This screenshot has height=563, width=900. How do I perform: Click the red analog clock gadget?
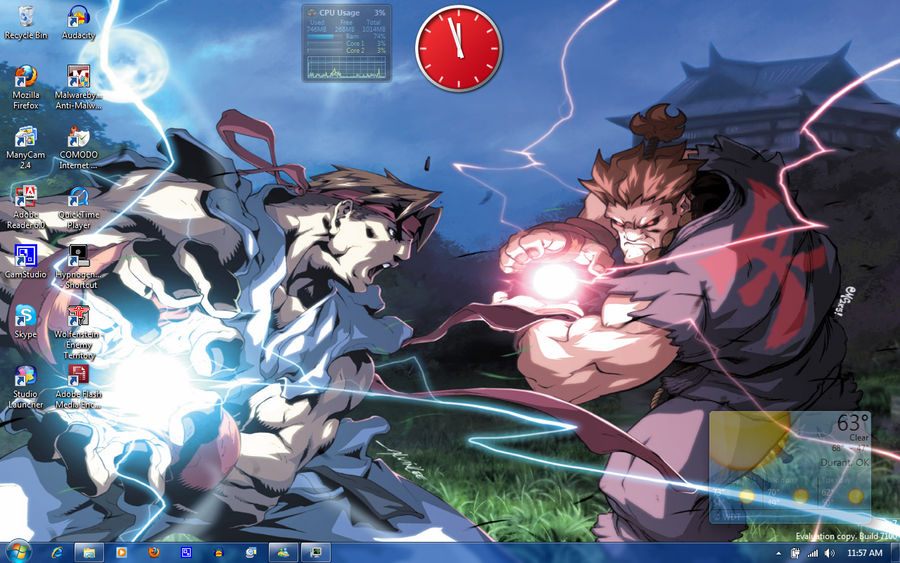[459, 48]
